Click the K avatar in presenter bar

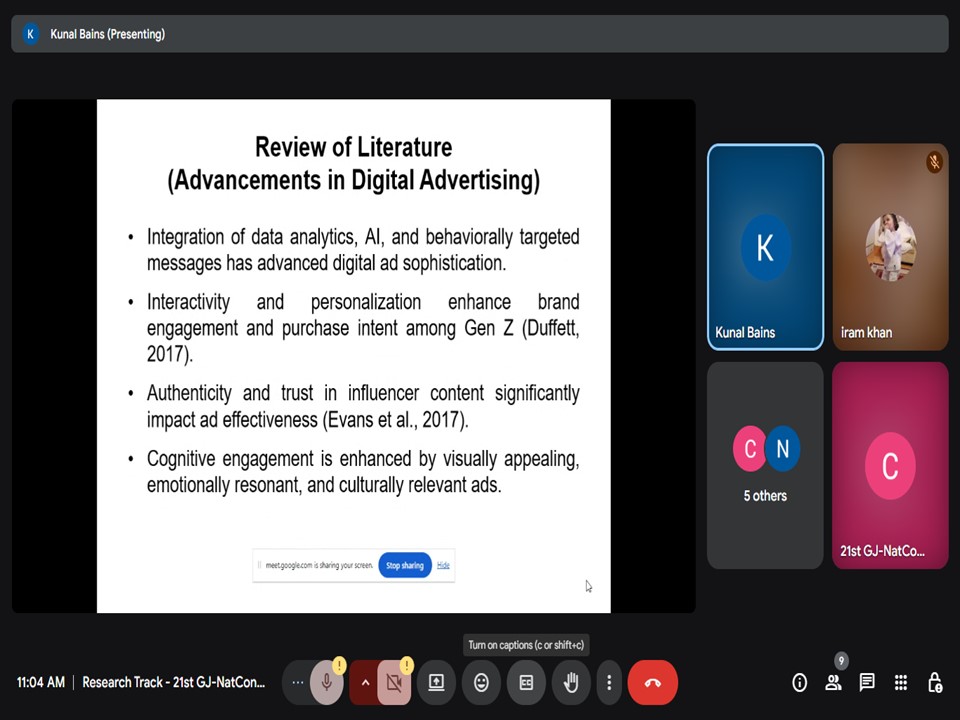[x=31, y=34]
